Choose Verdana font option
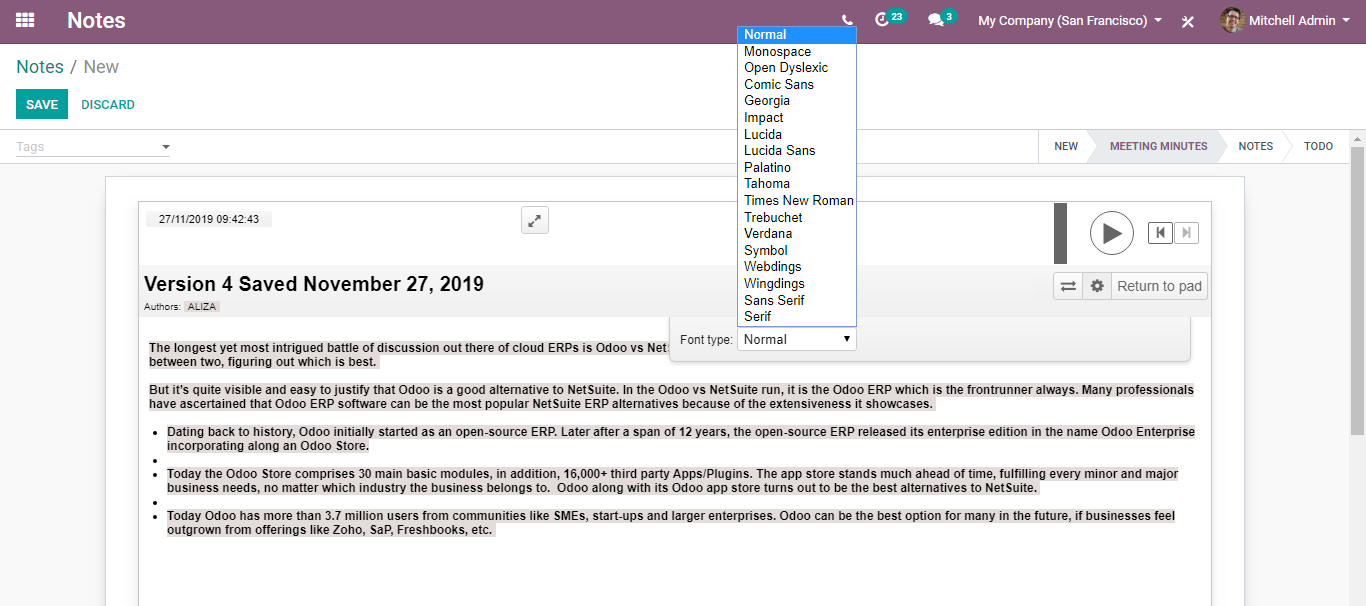Viewport: 1366px width, 606px height. tap(797, 234)
